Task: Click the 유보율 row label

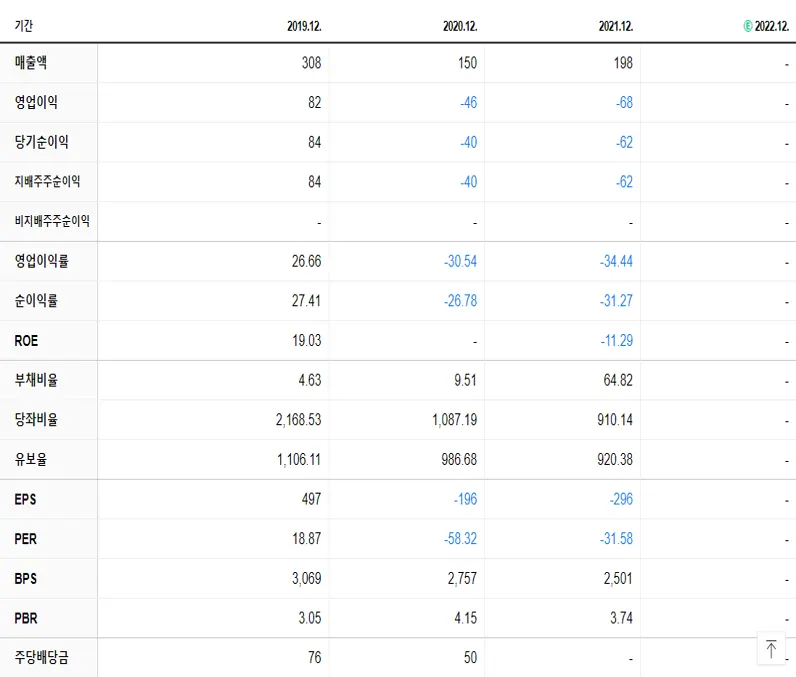Action: point(31,459)
